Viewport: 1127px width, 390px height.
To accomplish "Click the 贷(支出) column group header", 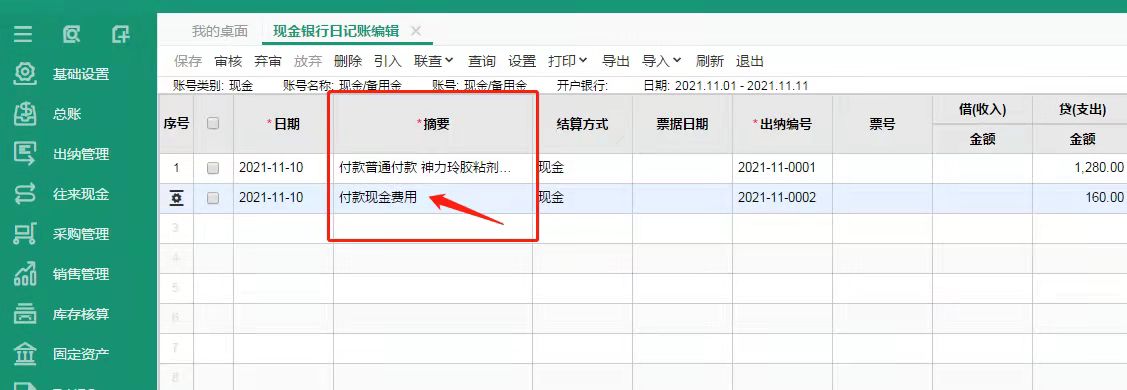I will pyautogui.click(x=1080, y=109).
